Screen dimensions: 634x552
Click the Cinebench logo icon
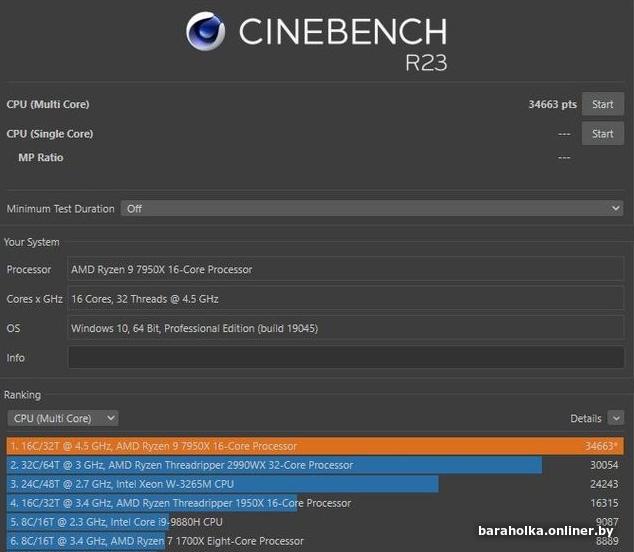point(205,31)
